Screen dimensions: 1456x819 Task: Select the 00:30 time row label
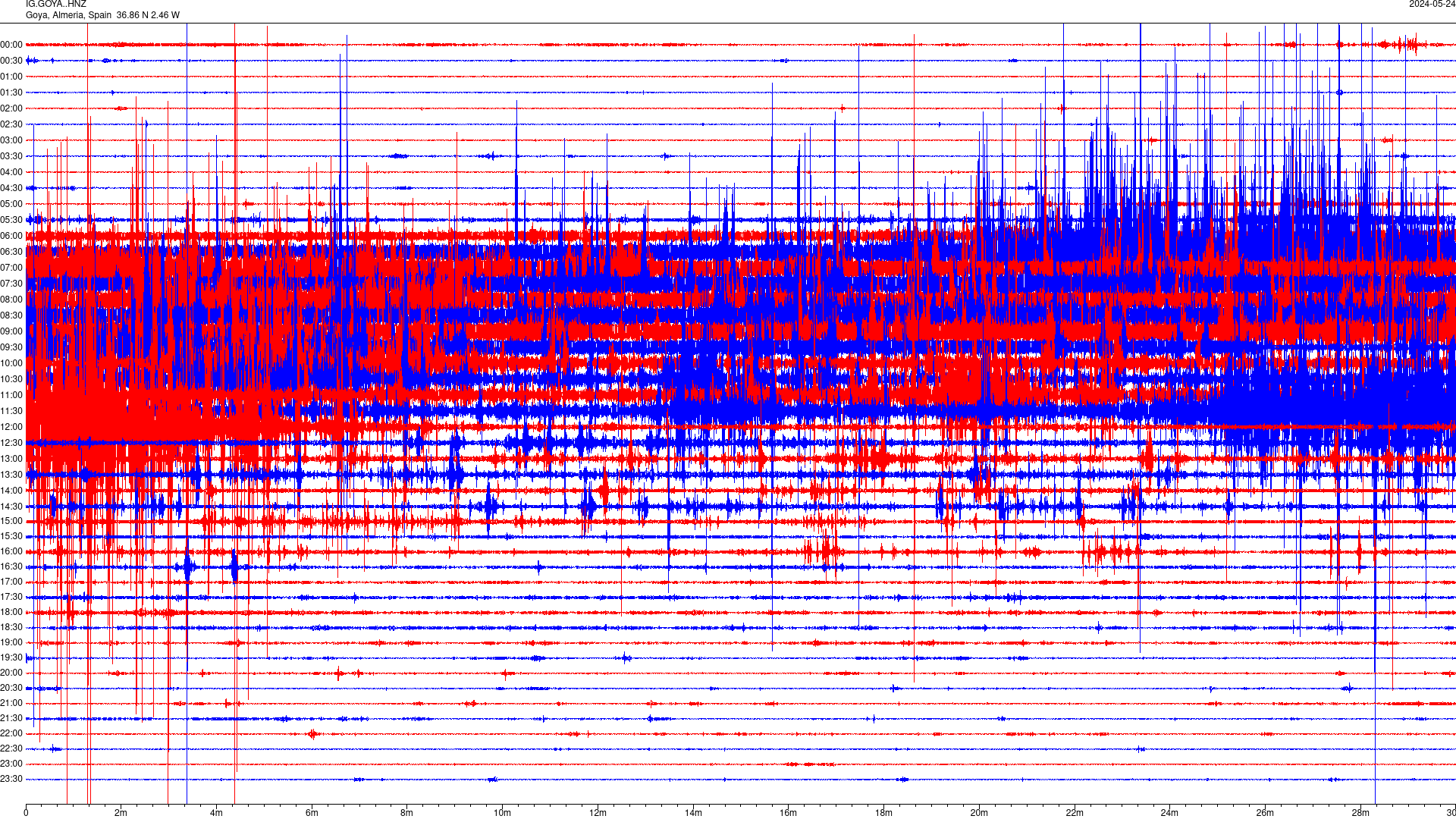(x=11, y=61)
